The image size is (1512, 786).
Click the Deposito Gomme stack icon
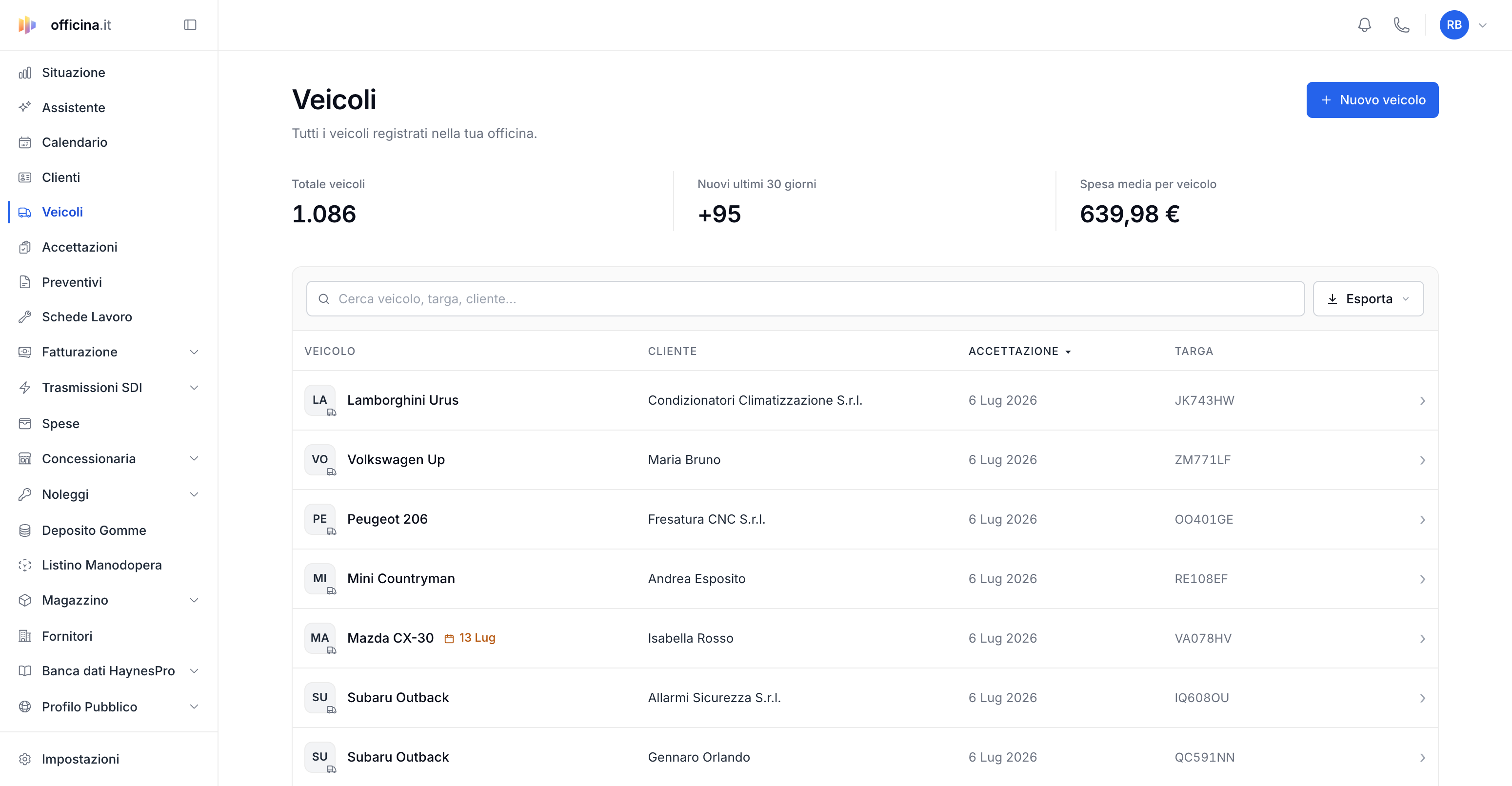click(25, 530)
